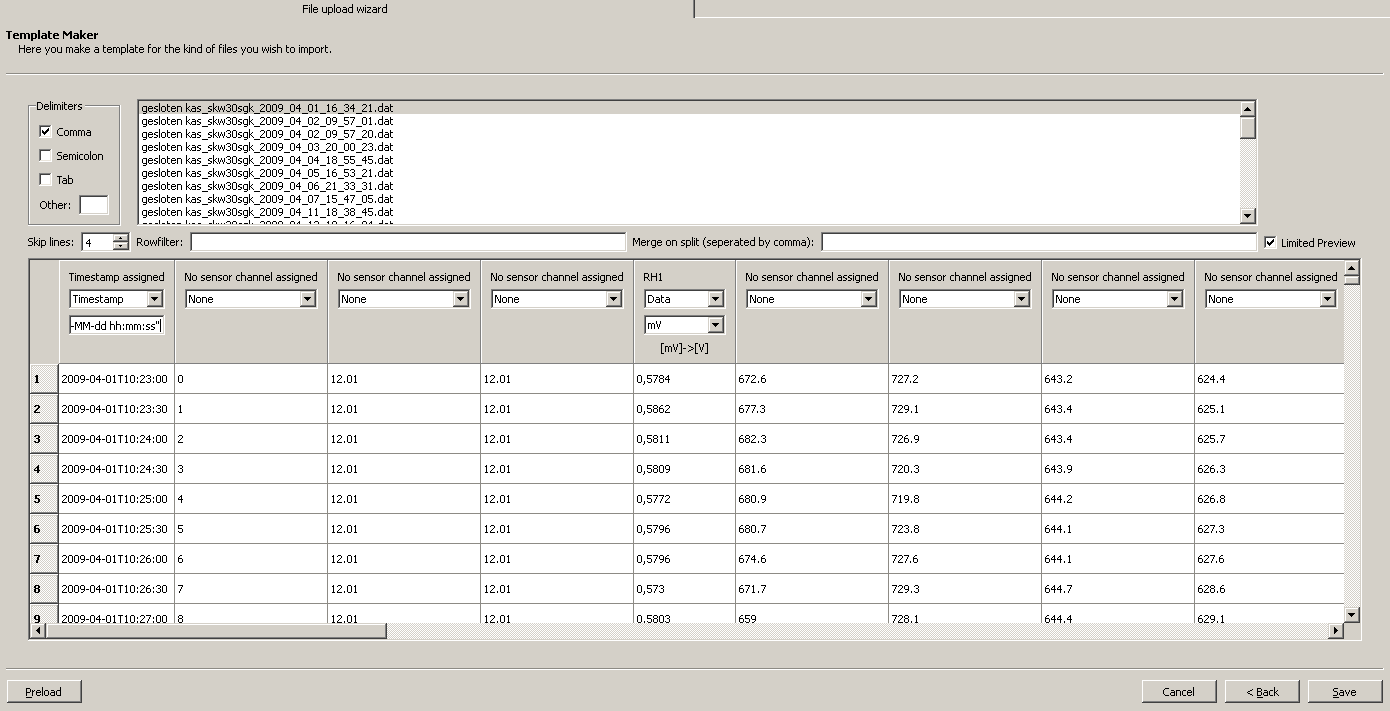Toggle the Limited Preview checkbox

(x=1270, y=242)
